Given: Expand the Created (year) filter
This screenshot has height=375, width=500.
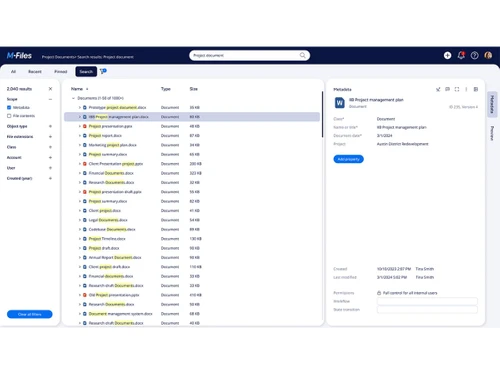Looking at the screenshot, I should coord(50,178).
